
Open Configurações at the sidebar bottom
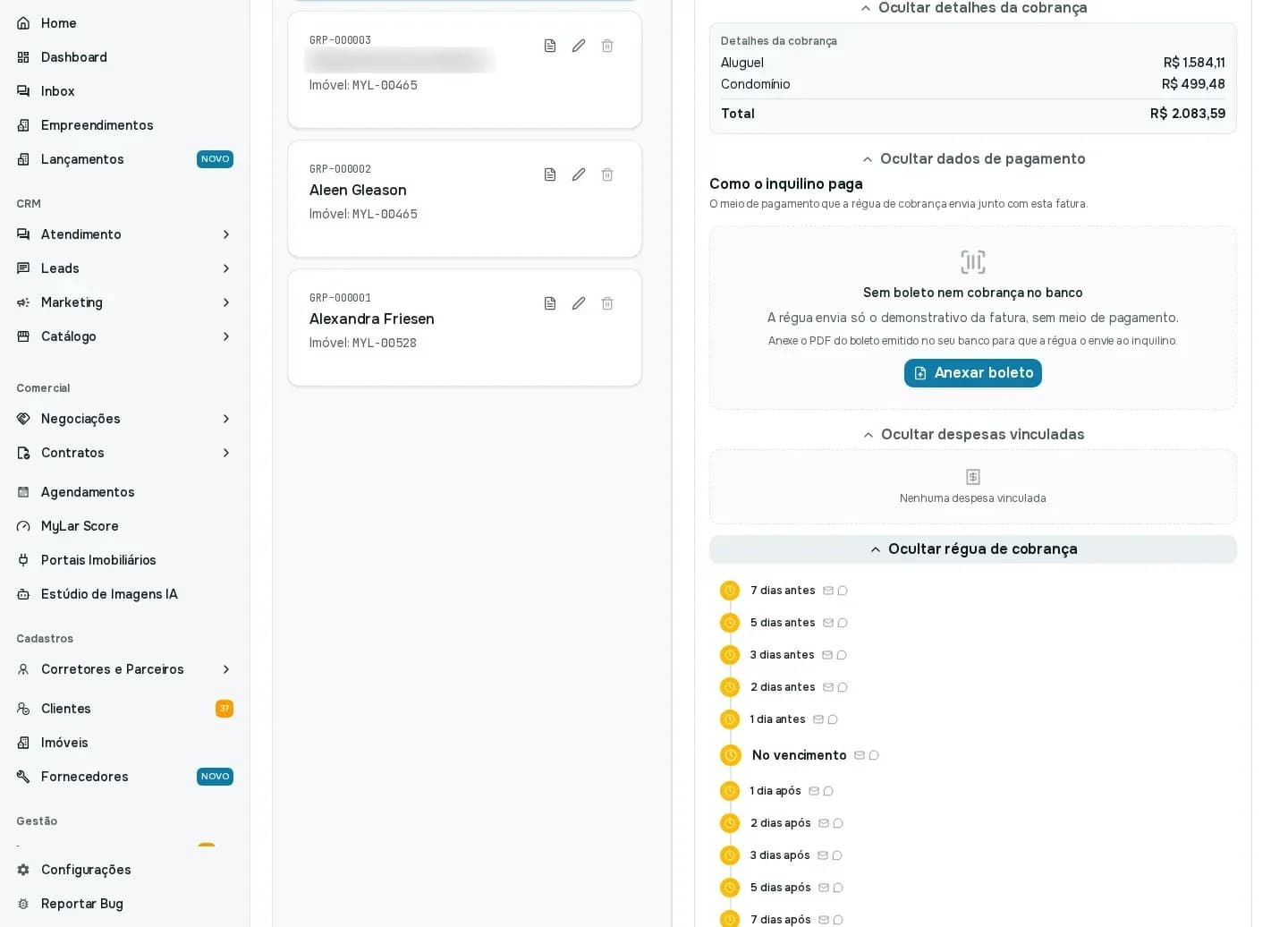[124, 870]
